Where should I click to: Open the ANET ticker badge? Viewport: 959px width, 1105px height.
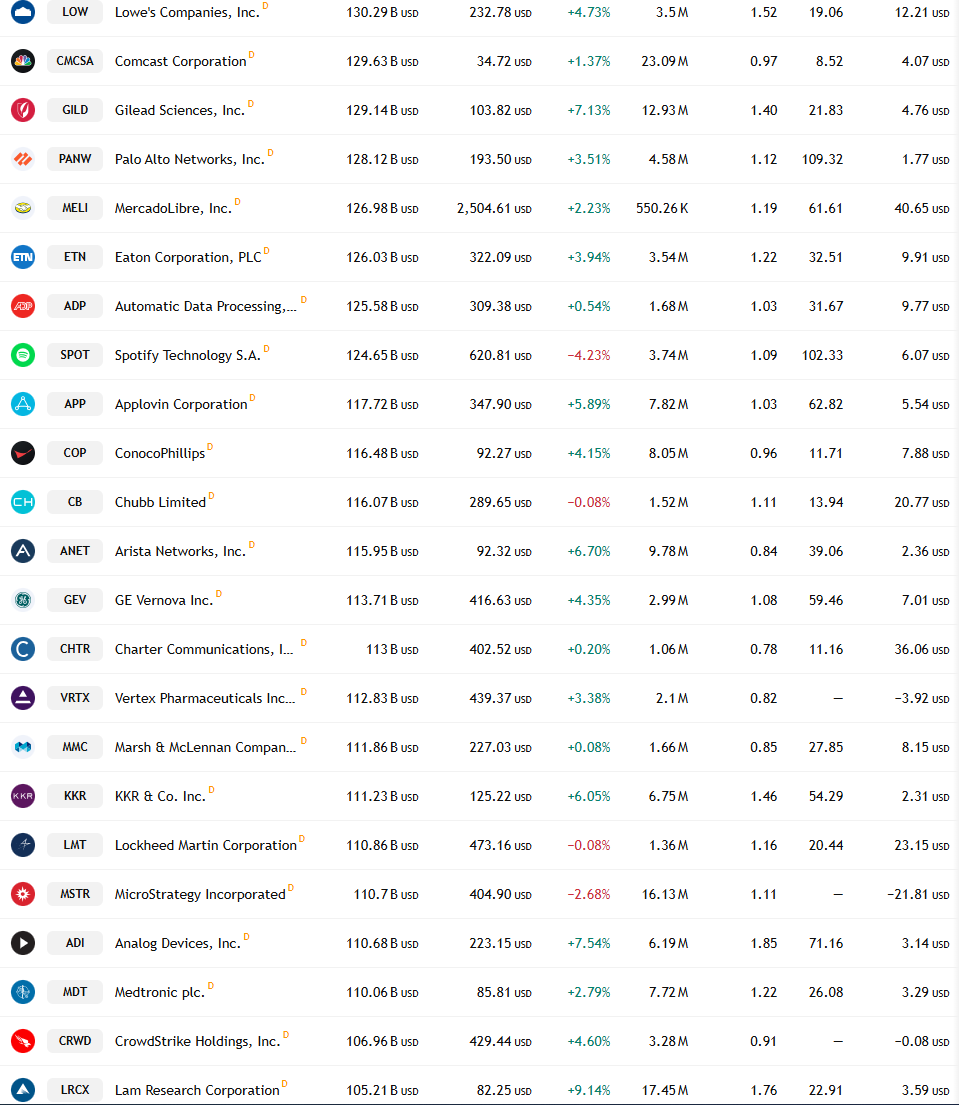click(x=75, y=551)
